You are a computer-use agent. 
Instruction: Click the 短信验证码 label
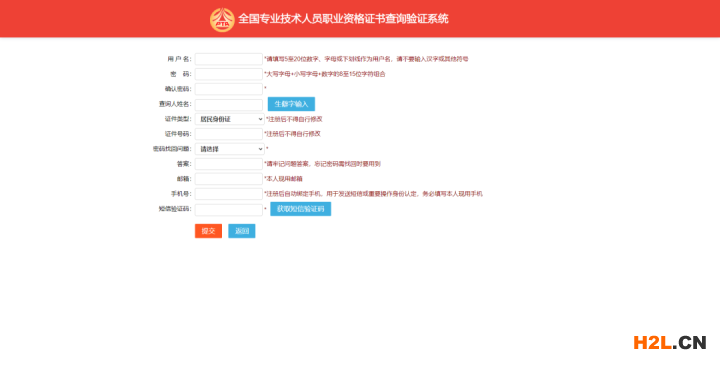tap(174, 209)
